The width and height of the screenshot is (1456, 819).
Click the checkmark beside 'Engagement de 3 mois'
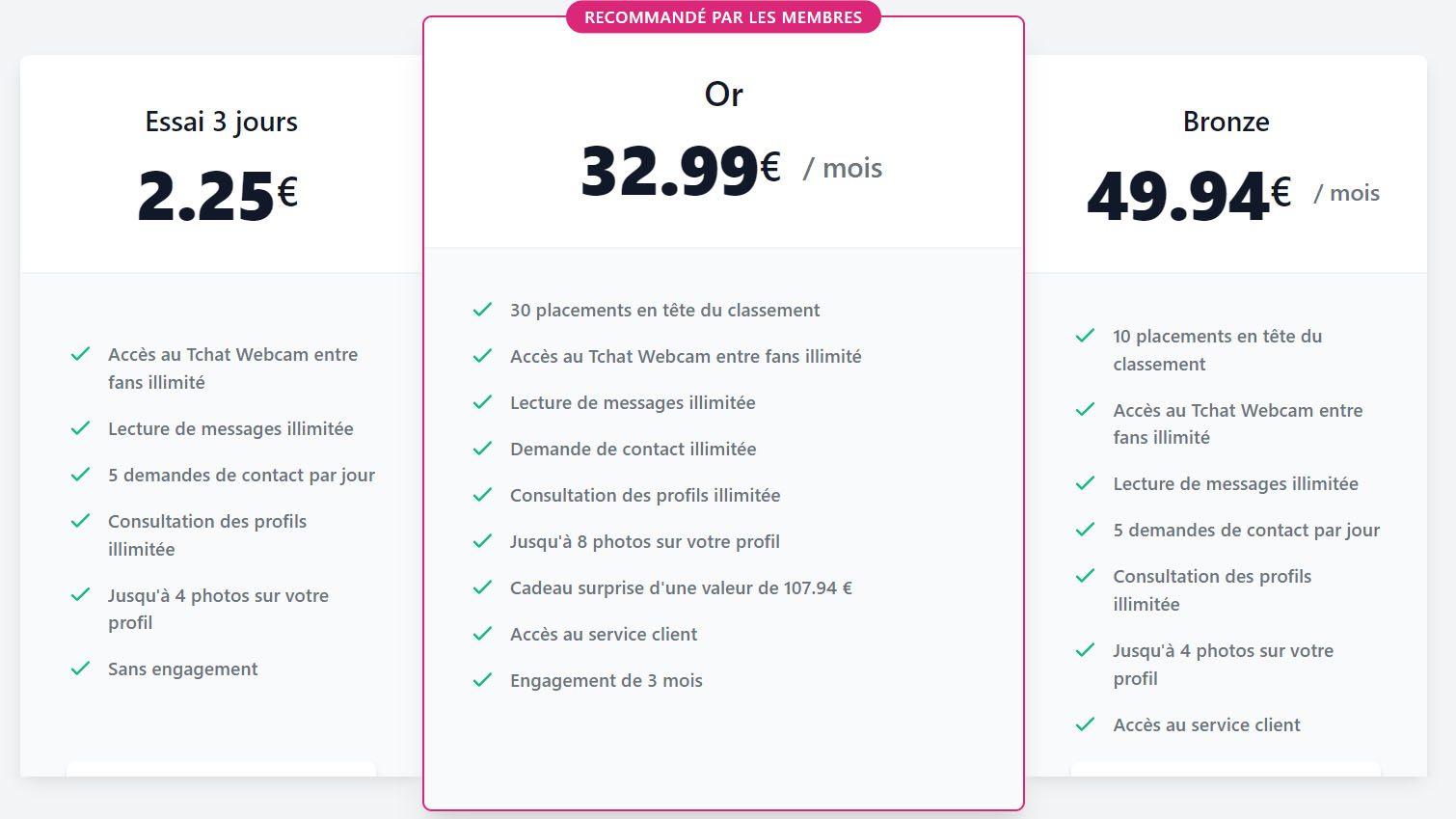[x=482, y=680]
